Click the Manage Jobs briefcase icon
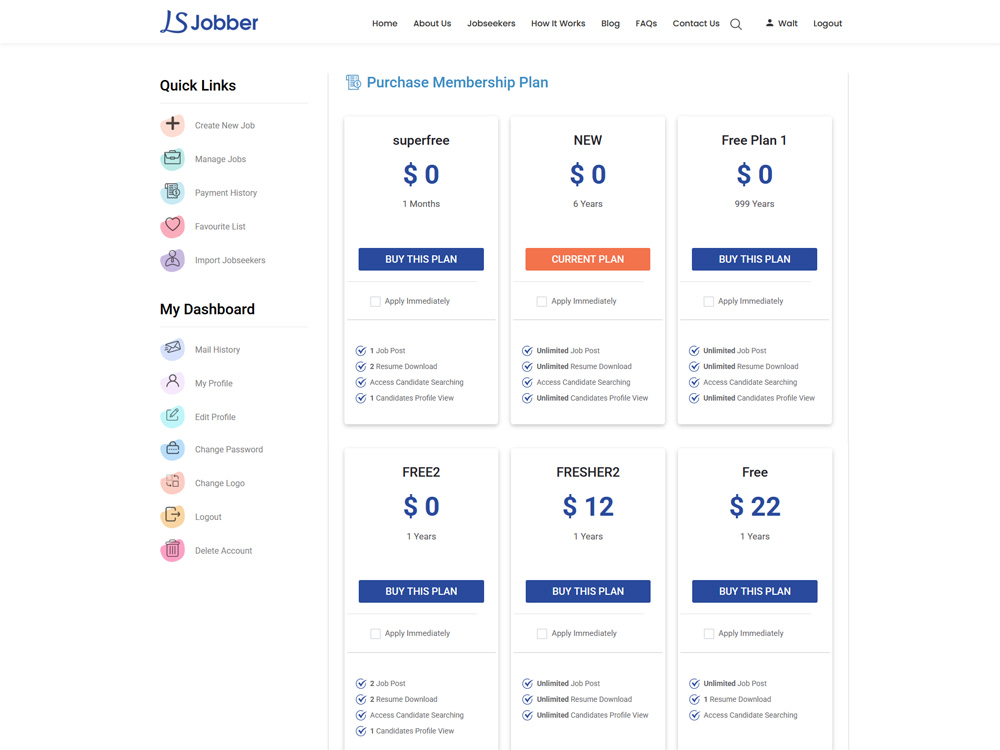1000x750 pixels. 172,158
